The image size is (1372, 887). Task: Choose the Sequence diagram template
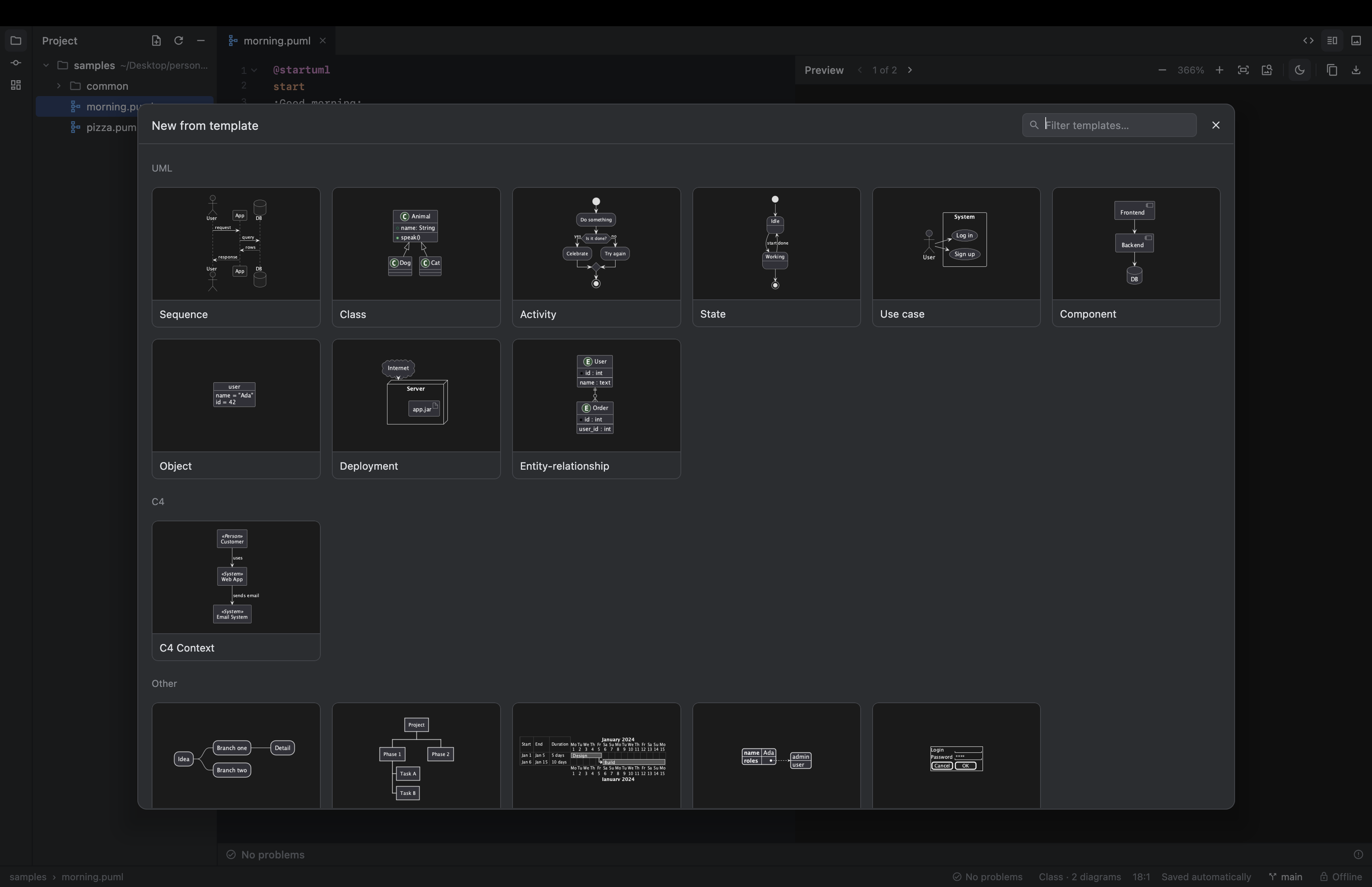(235, 257)
